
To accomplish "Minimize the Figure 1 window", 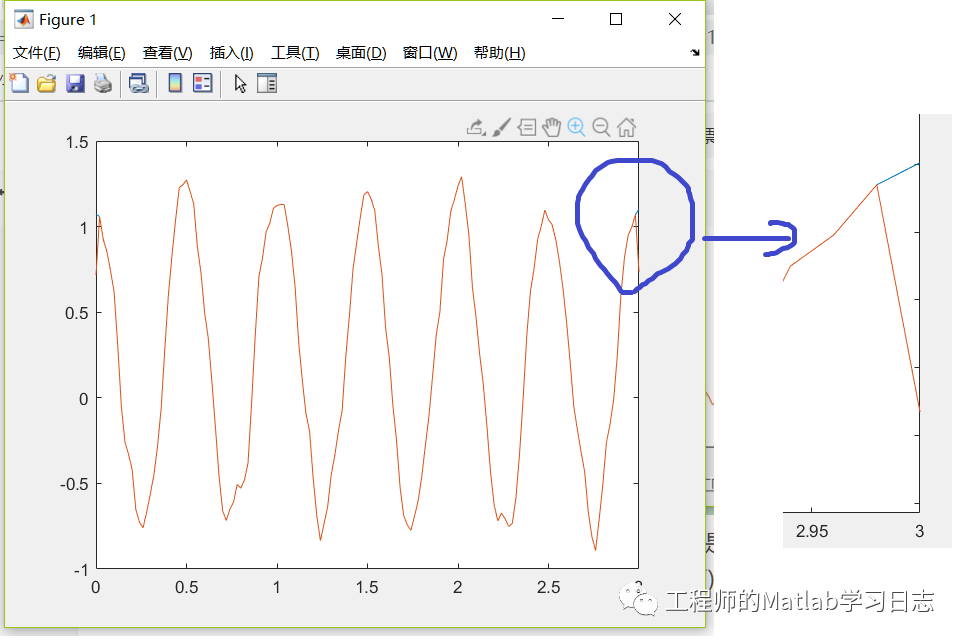I will pos(558,20).
